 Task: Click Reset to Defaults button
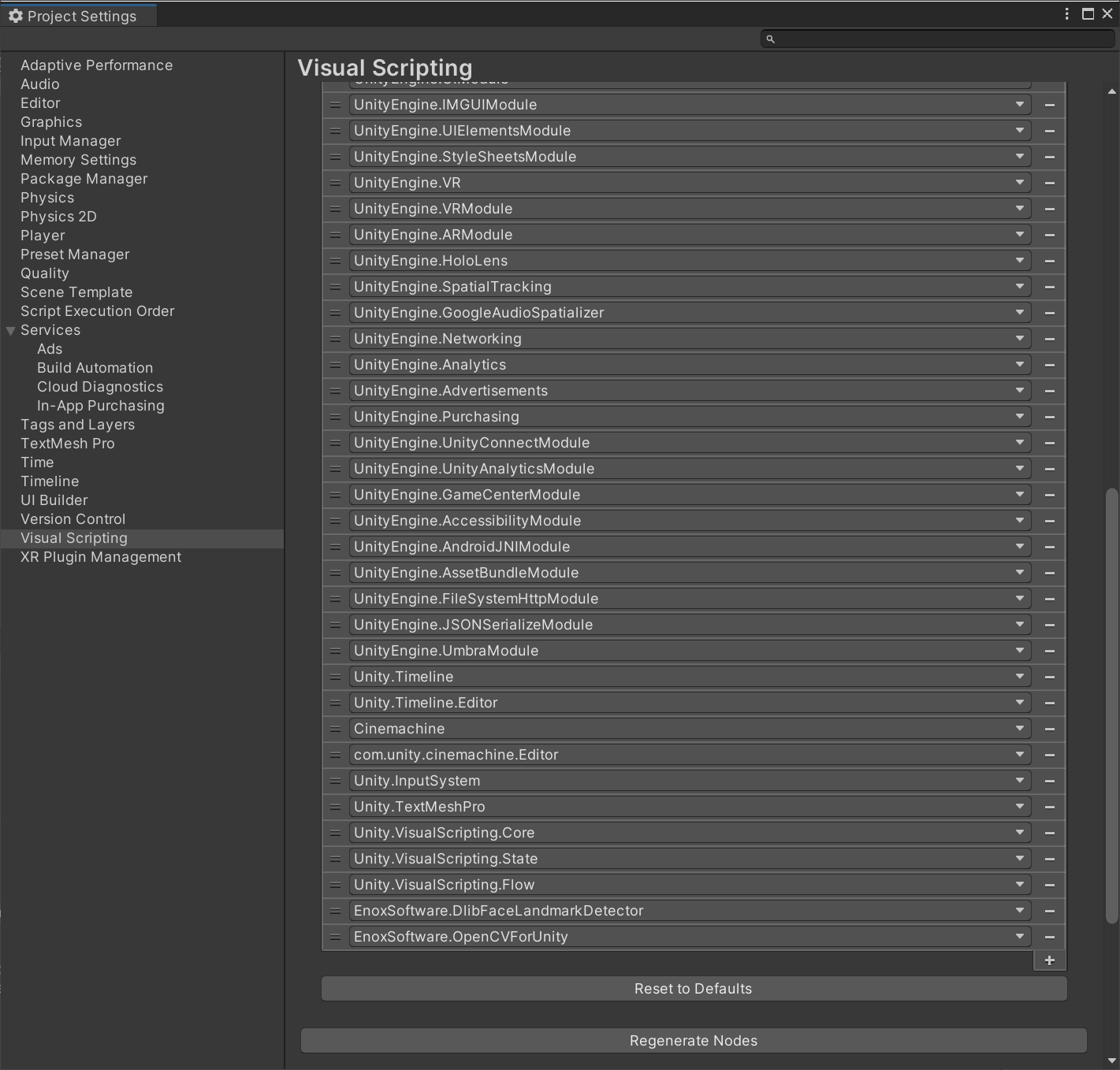pos(694,989)
